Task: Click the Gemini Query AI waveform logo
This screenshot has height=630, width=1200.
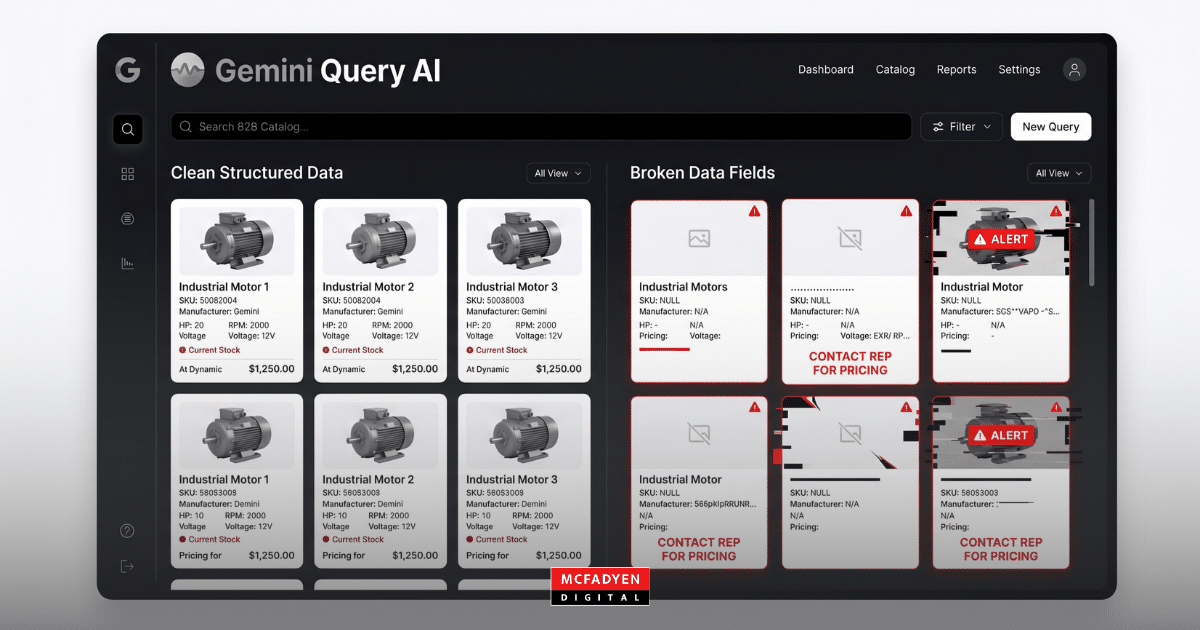Action: click(x=187, y=70)
